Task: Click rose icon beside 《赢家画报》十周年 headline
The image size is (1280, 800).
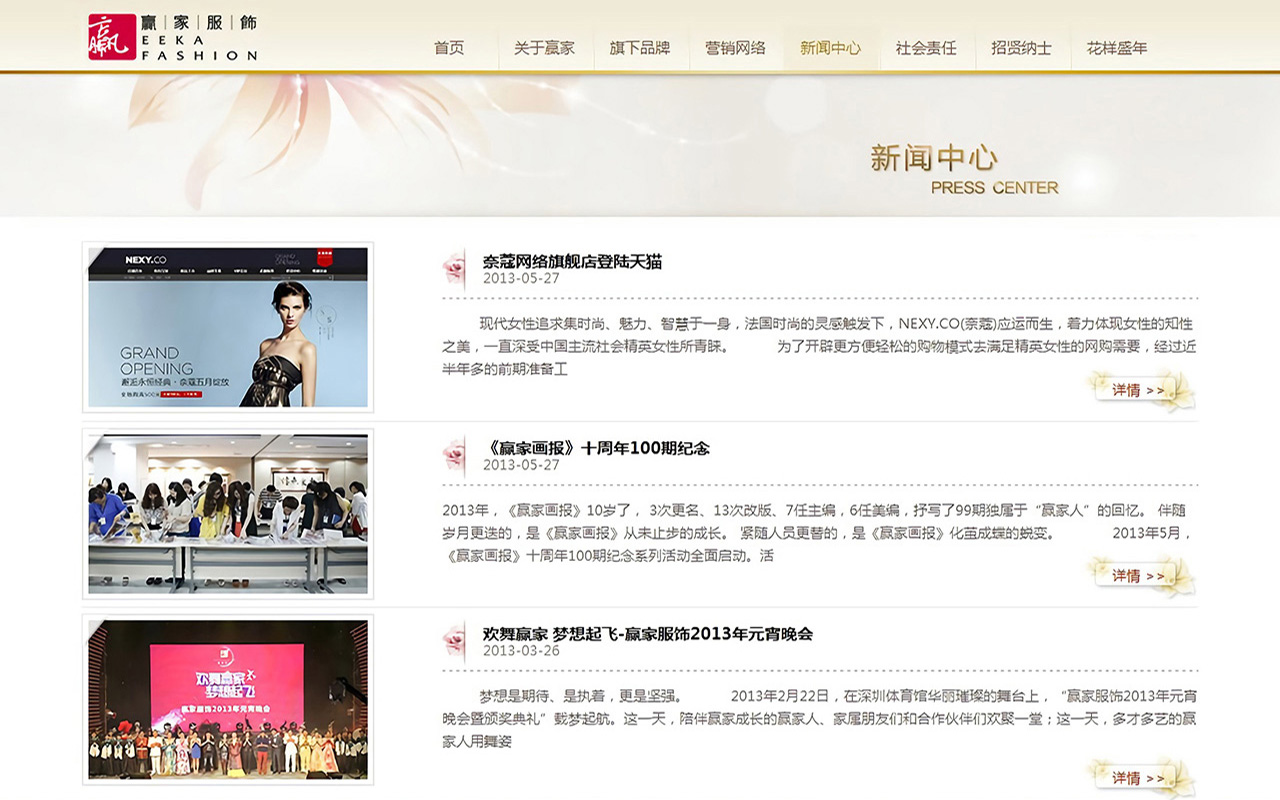Action: click(x=455, y=456)
